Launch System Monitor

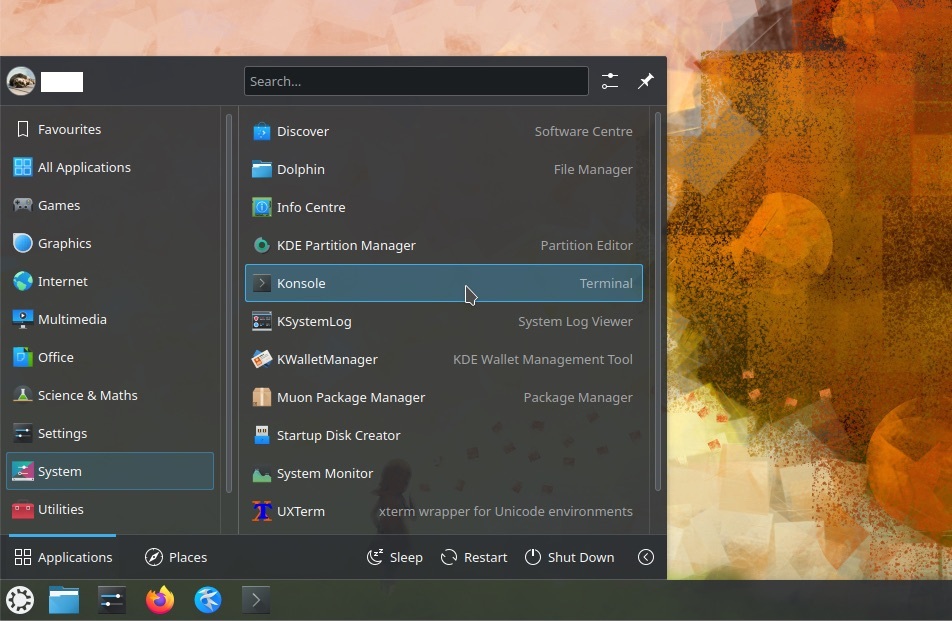pos(443,473)
